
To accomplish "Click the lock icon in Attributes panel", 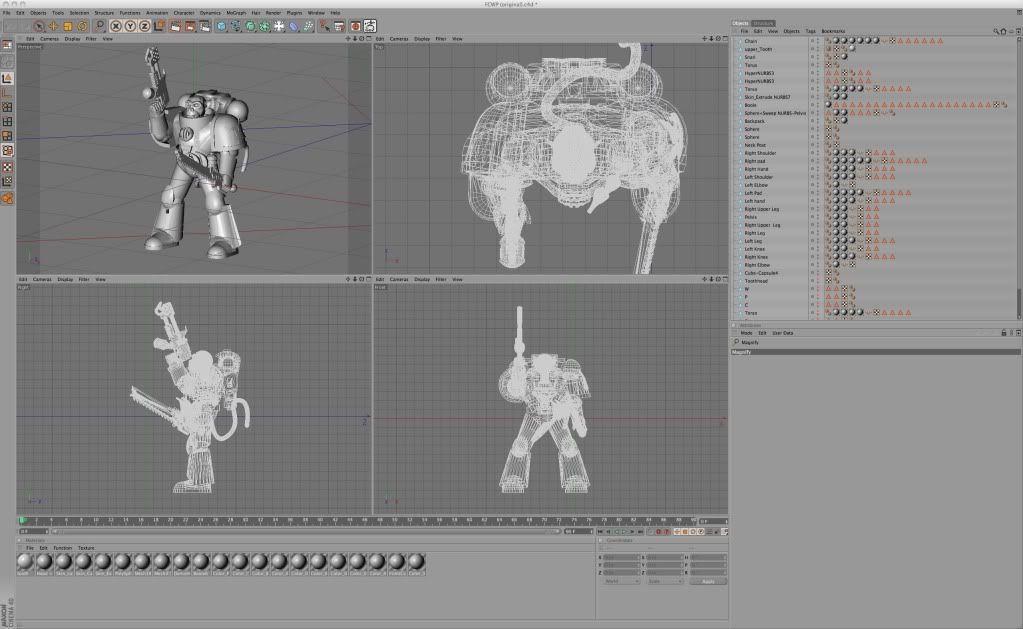I will click(x=1003, y=333).
